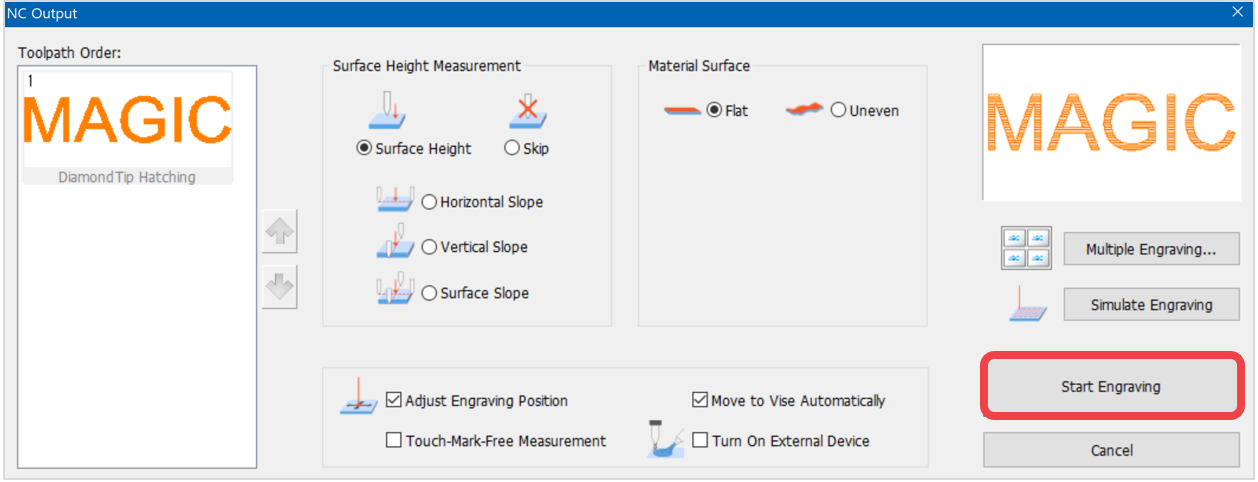Open the Multiple Engraving dialog button
Image resolution: width=1258 pixels, height=482 pixels.
[1151, 249]
